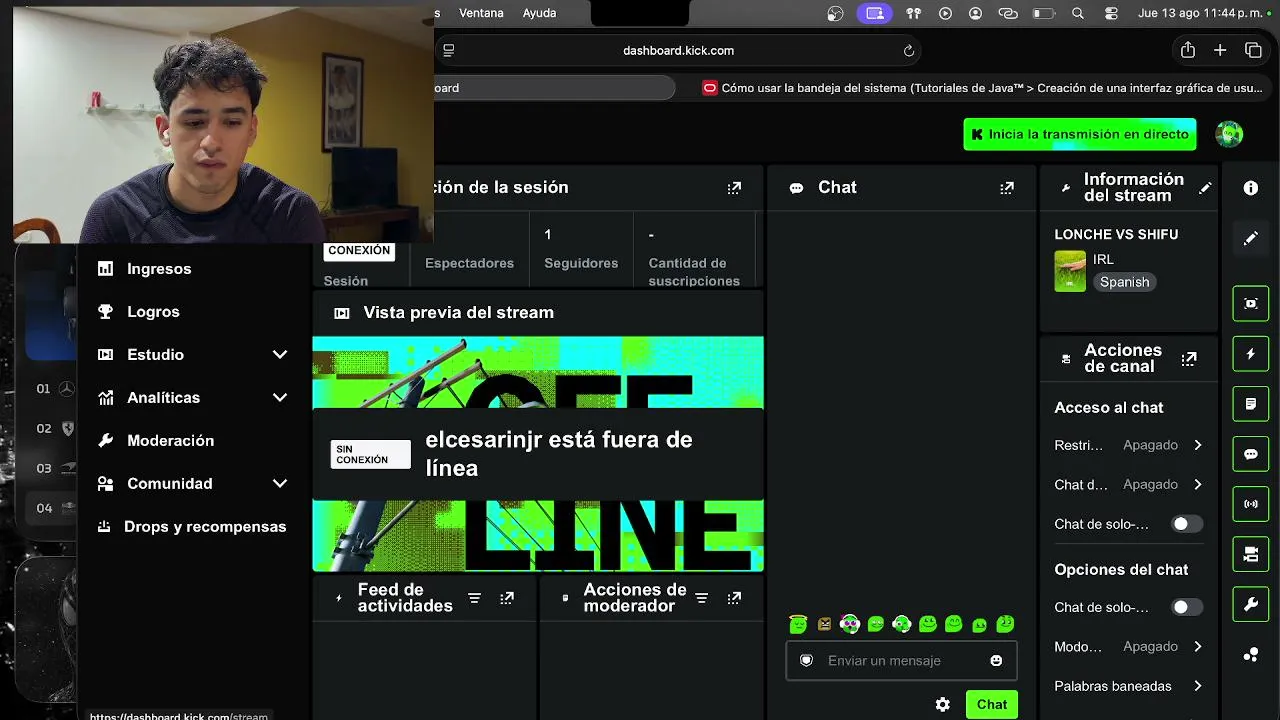Go to Moderación in the sidebar
This screenshot has height=720, width=1280.
click(x=170, y=441)
